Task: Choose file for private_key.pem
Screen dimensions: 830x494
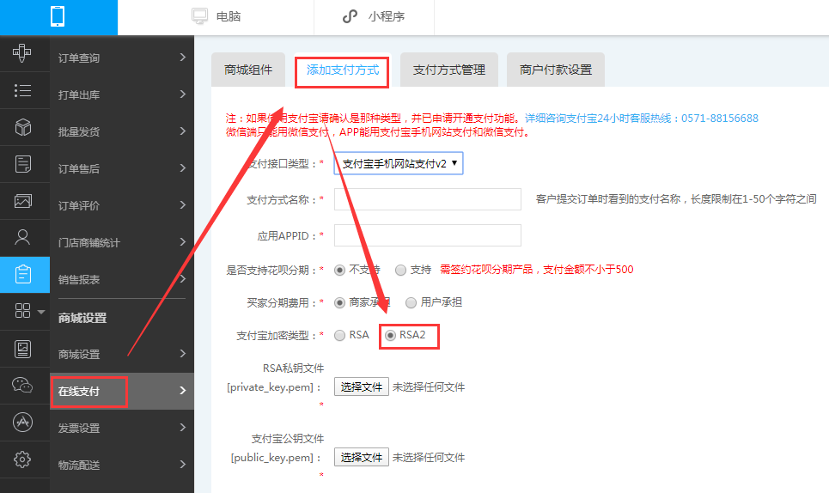Action: click(x=361, y=387)
